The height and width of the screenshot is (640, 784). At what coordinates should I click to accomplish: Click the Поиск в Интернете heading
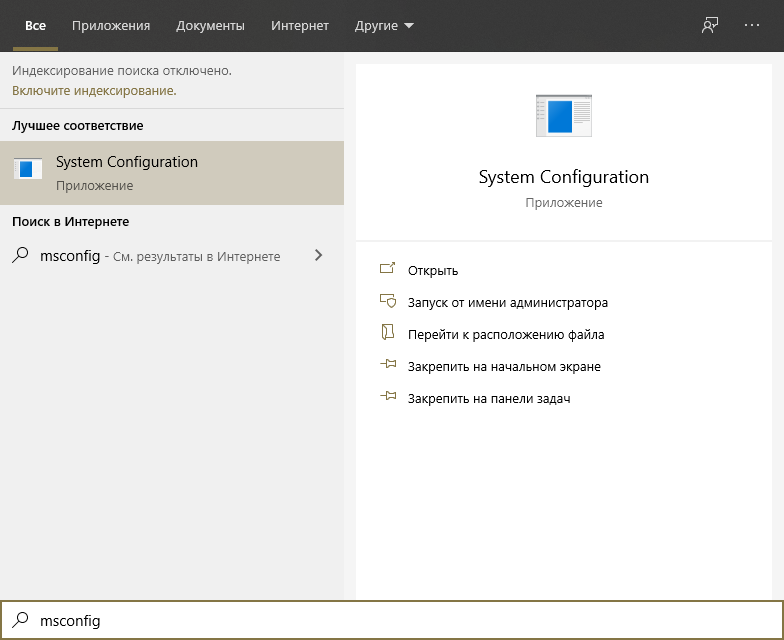click(x=70, y=222)
